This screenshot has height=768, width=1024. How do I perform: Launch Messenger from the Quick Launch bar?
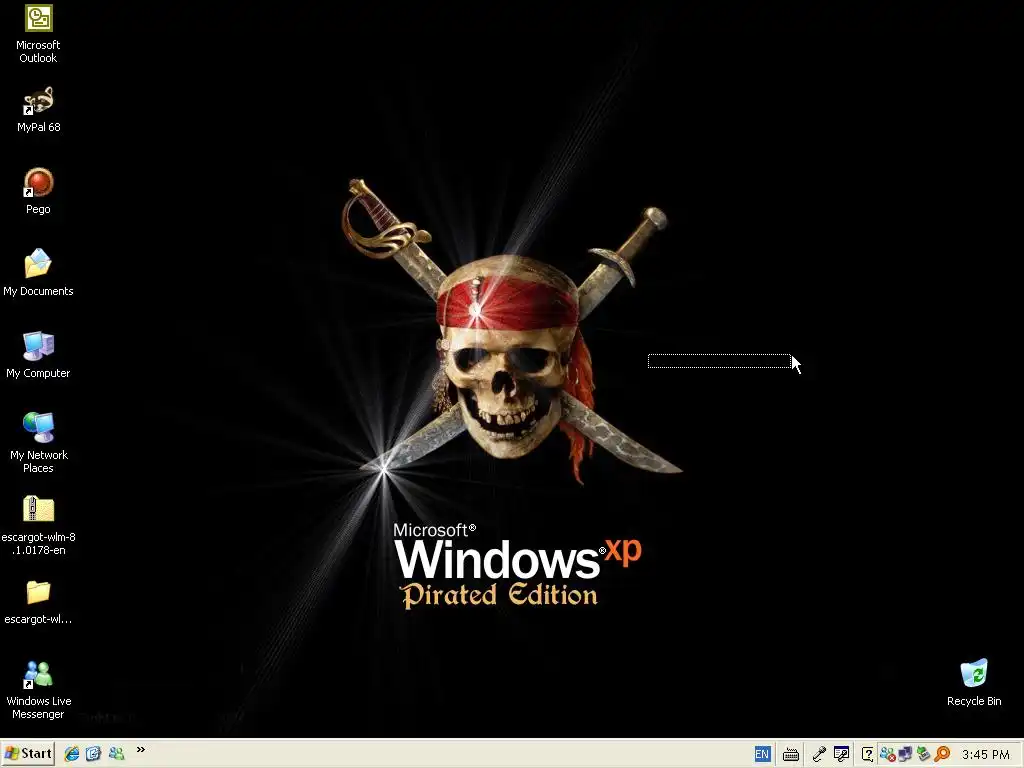tap(116, 754)
